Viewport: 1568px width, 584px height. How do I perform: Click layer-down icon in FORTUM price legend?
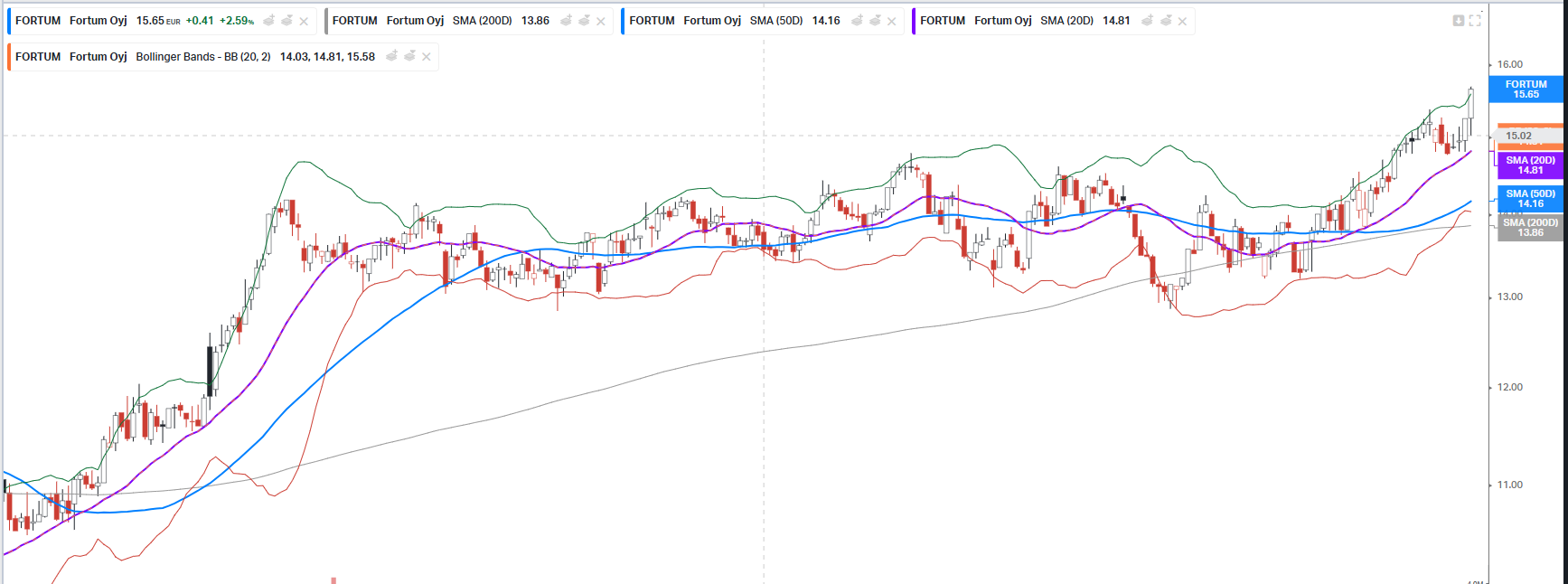[286, 20]
